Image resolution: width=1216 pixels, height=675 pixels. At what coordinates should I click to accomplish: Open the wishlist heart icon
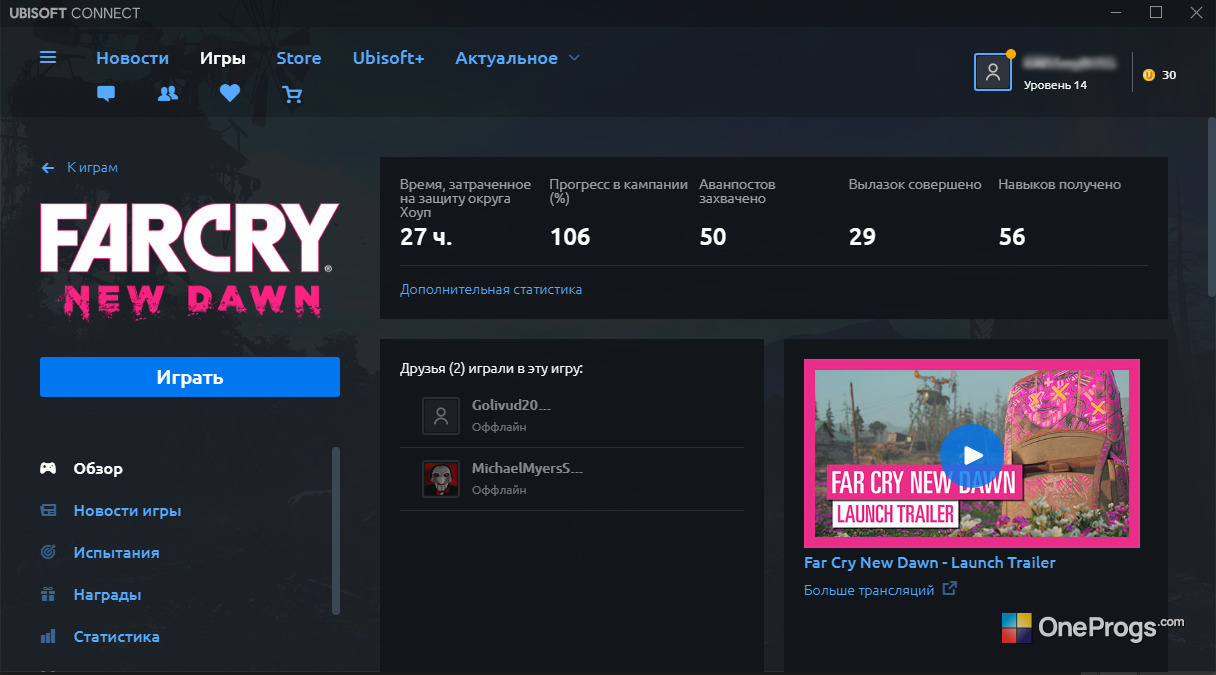click(x=230, y=94)
